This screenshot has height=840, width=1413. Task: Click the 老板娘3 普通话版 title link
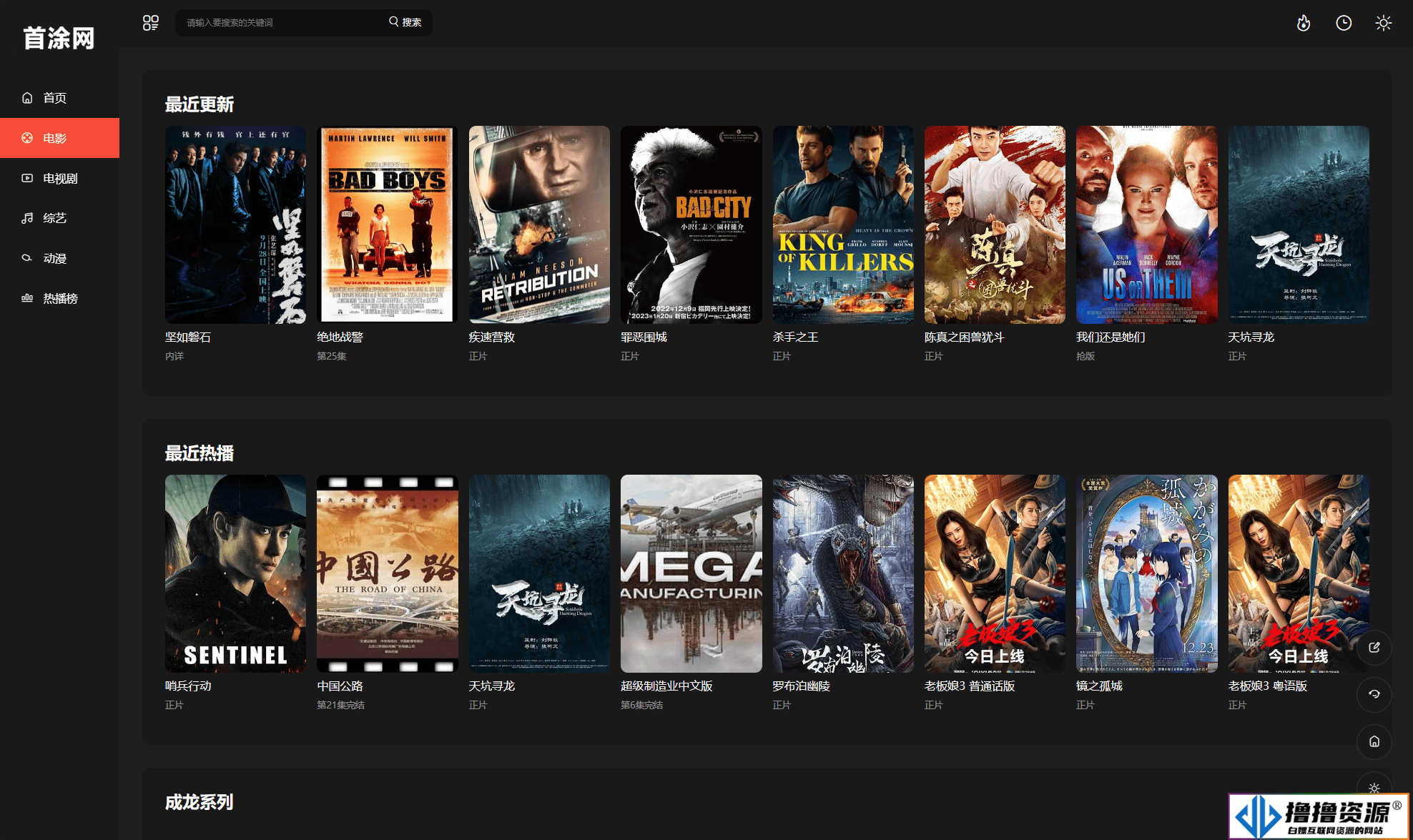(970, 686)
